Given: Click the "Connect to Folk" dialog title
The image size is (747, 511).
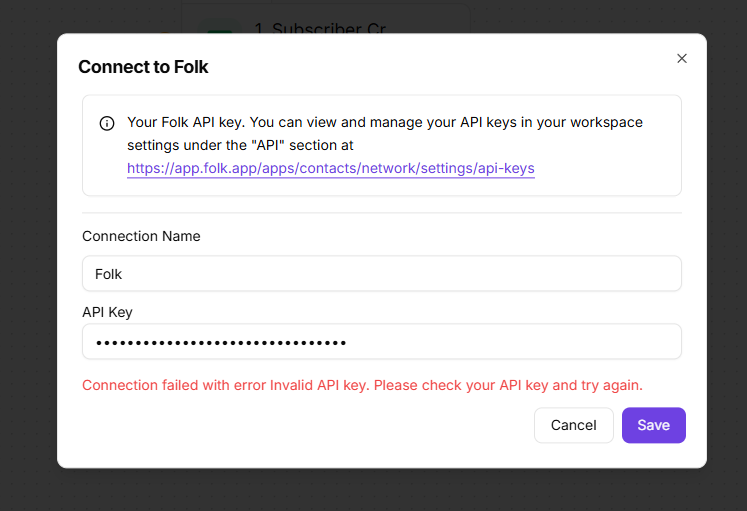Looking at the screenshot, I should (x=143, y=67).
